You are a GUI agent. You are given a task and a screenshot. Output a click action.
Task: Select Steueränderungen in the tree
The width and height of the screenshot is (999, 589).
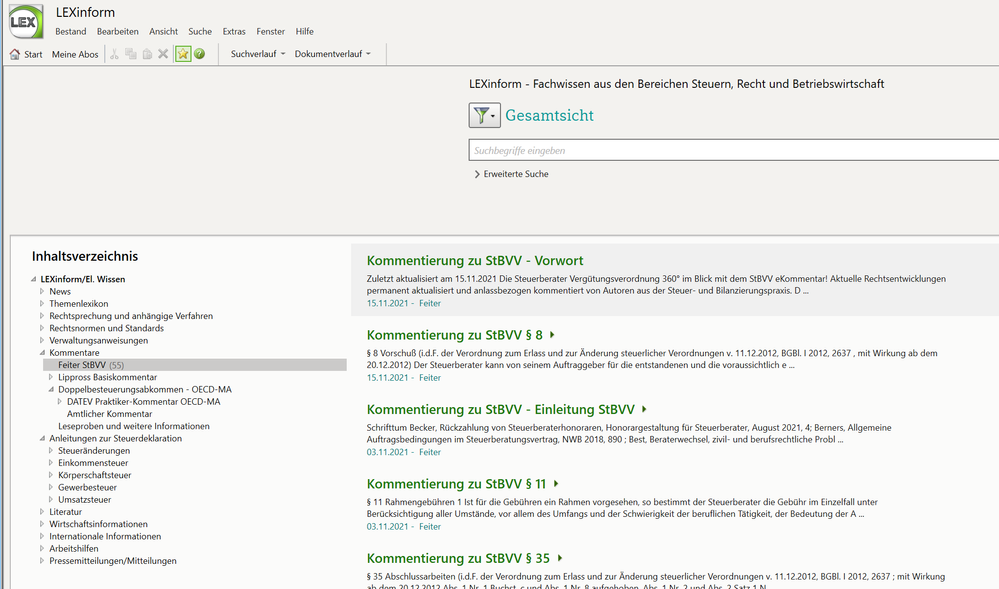[x=94, y=451]
